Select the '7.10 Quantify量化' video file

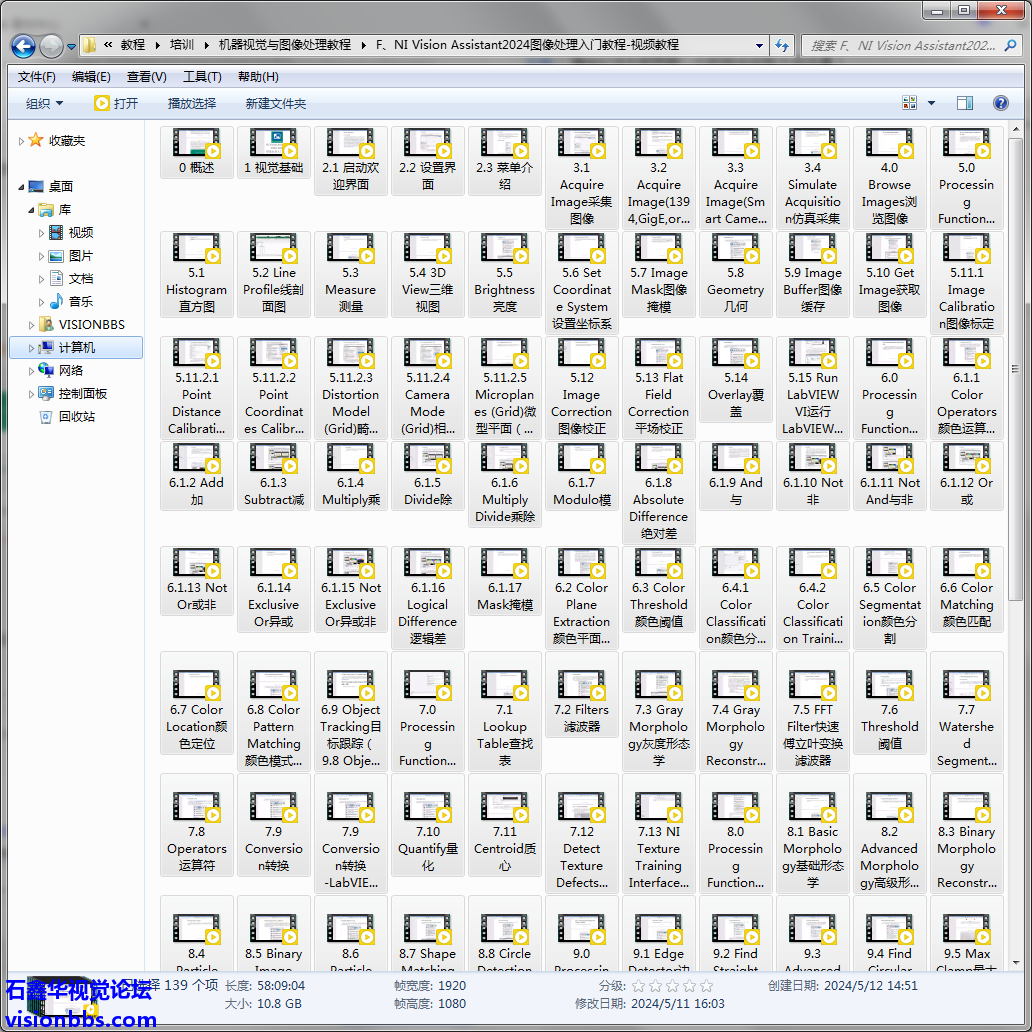coord(428,825)
